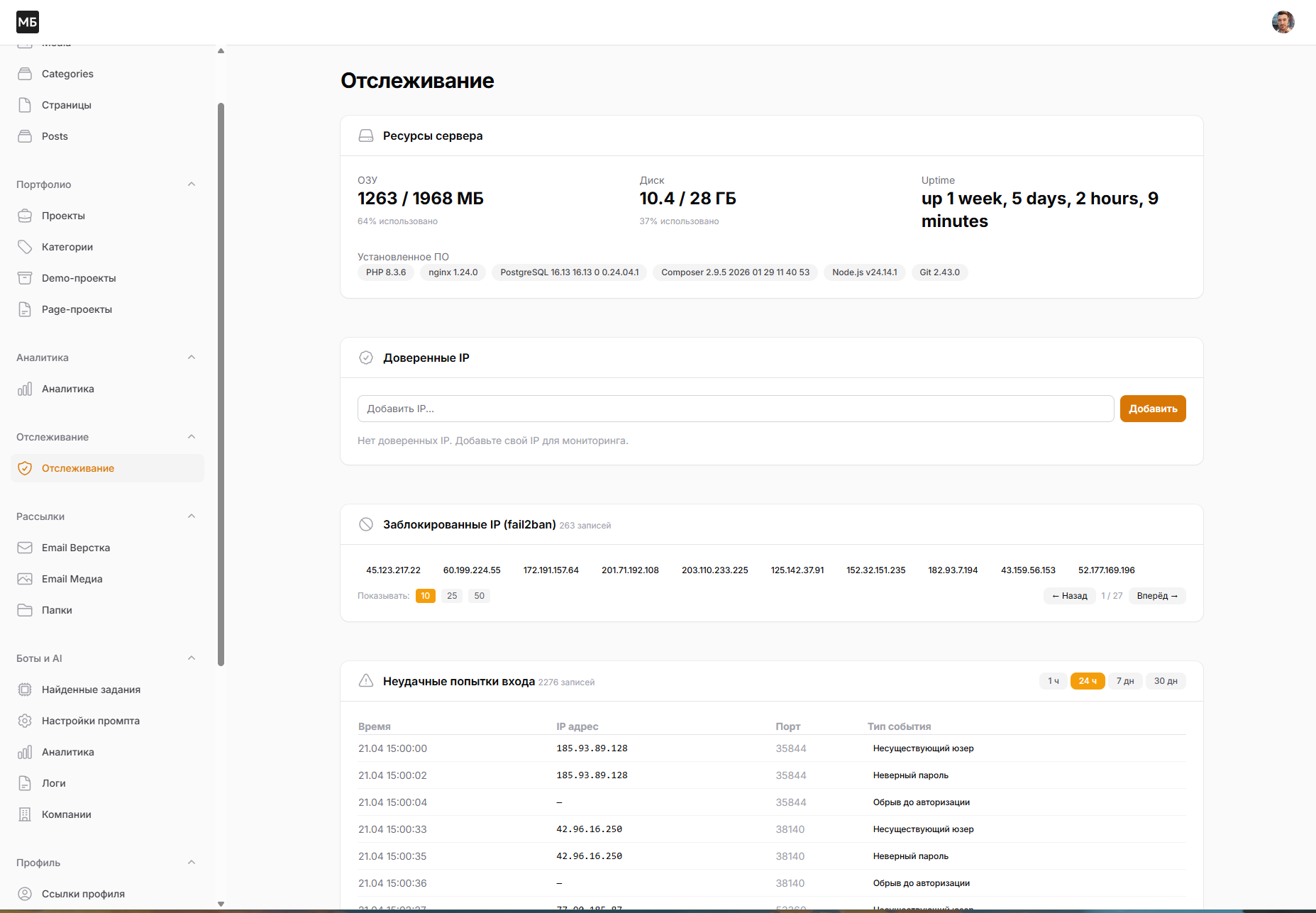Screen dimensions: 1316x913
Task: Collapse the Профиль section
Action: point(192,863)
